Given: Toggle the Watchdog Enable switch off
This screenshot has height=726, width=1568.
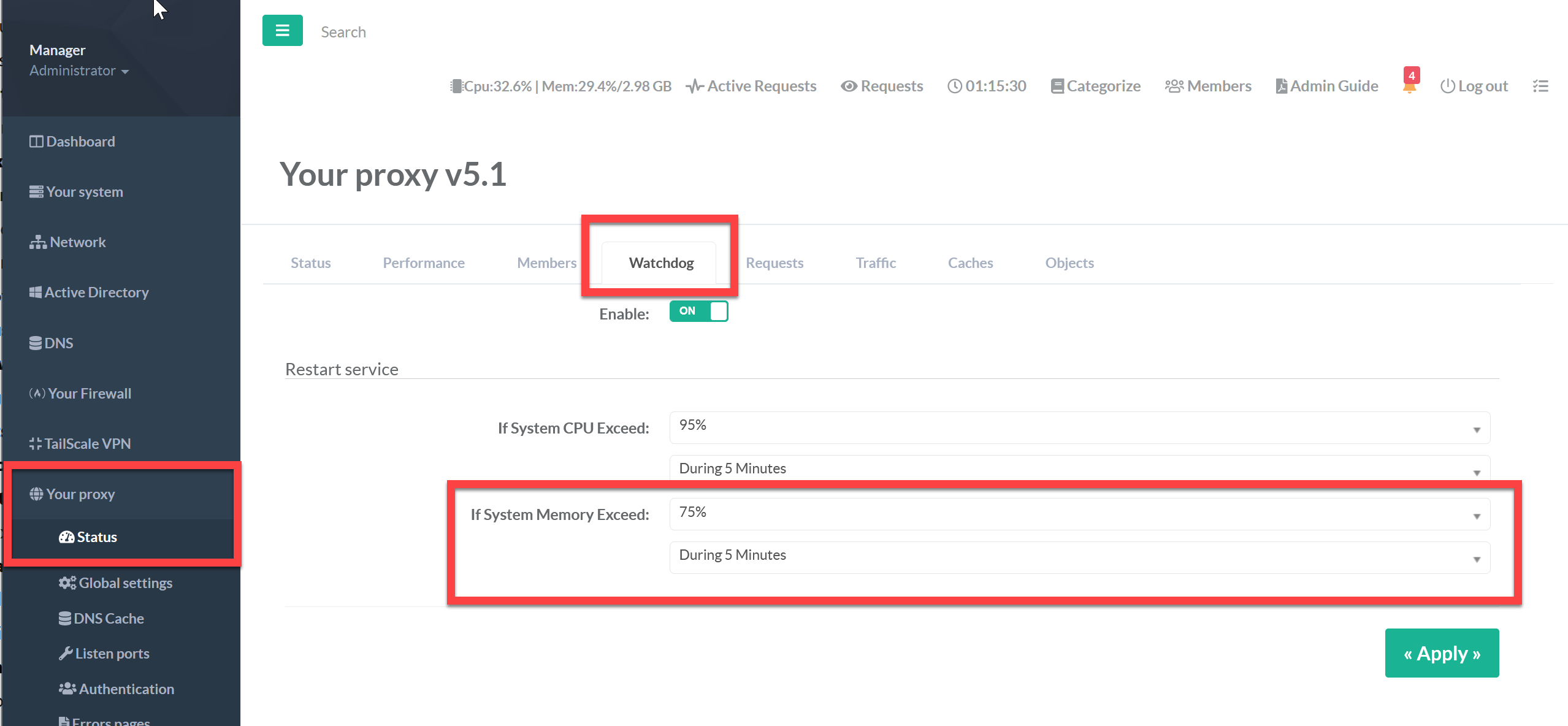Looking at the screenshot, I should 698,311.
